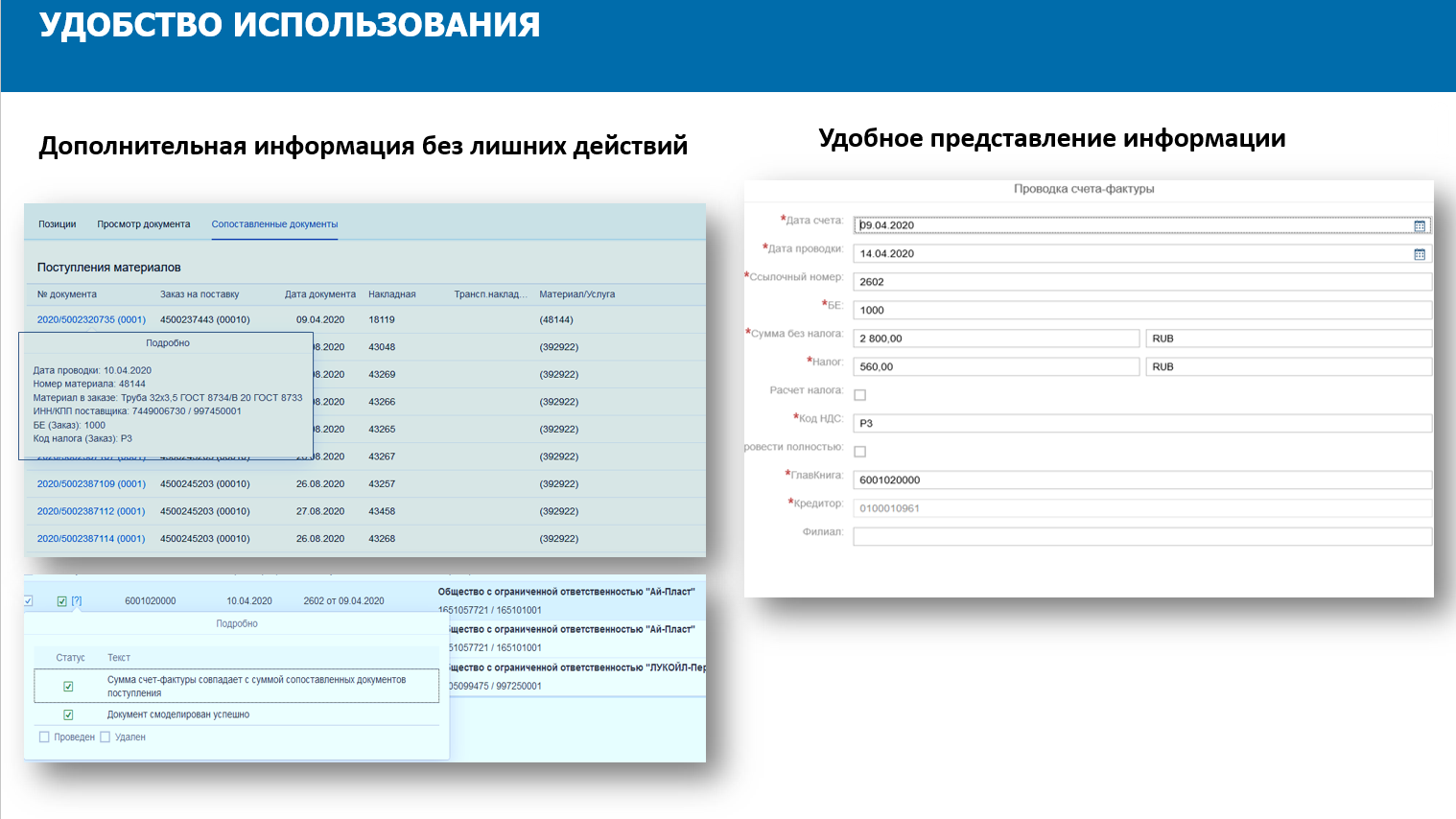1456x819 pixels.
Task: Tick the Удален checkbox
Action: point(106,737)
